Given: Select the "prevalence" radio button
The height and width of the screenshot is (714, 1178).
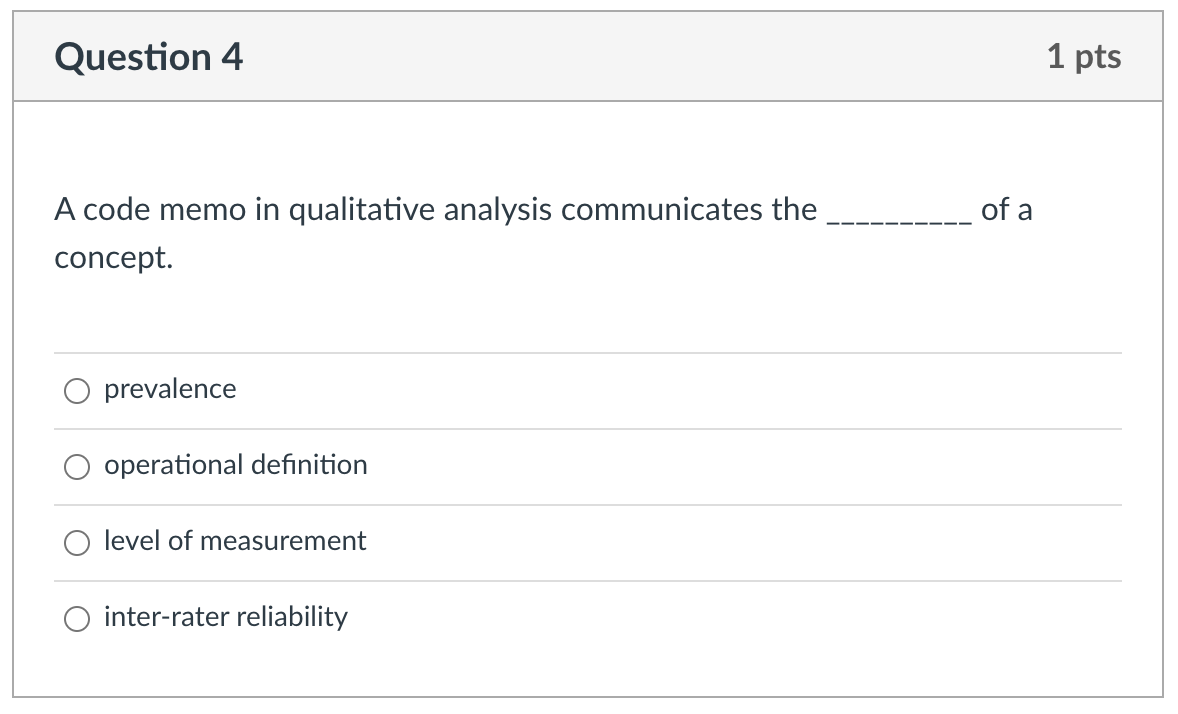Looking at the screenshot, I should click(x=78, y=391).
